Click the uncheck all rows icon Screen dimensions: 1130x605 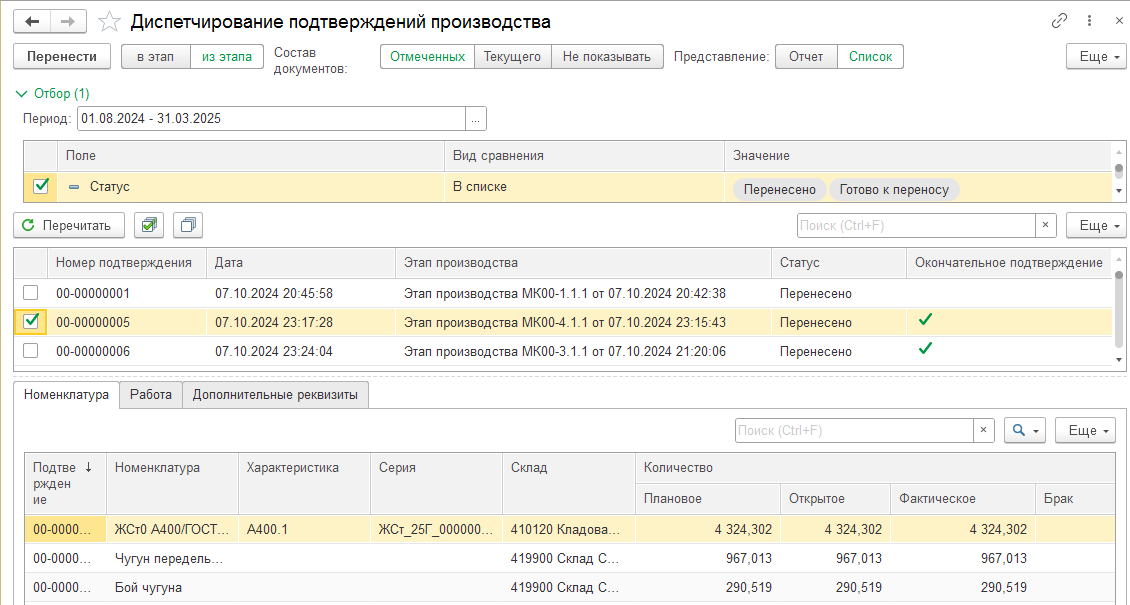tap(188, 225)
